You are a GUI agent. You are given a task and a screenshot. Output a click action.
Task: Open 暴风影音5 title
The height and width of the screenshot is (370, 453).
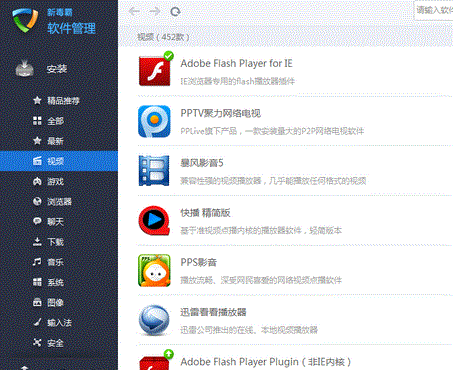coord(202,163)
